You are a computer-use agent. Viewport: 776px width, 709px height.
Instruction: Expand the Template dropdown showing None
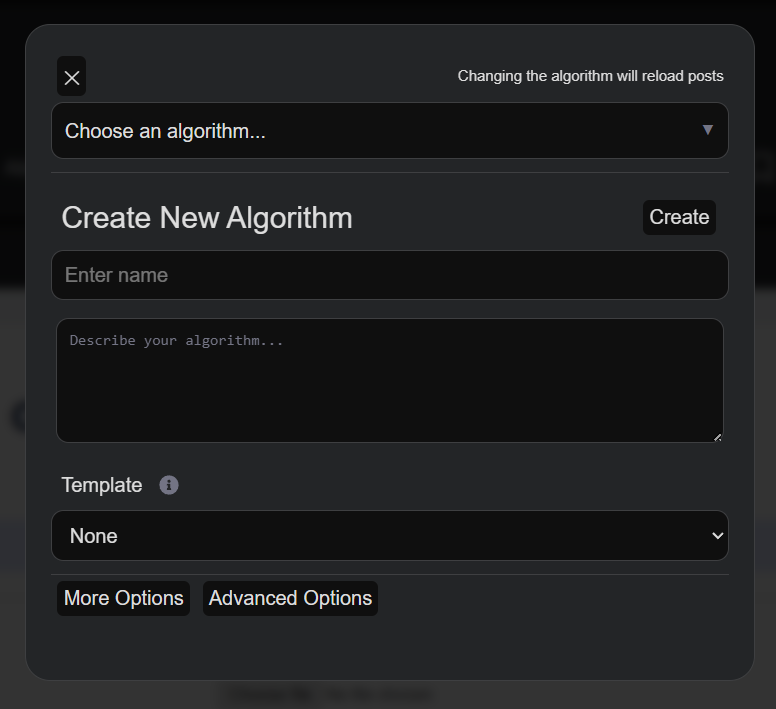(x=390, y=535)
